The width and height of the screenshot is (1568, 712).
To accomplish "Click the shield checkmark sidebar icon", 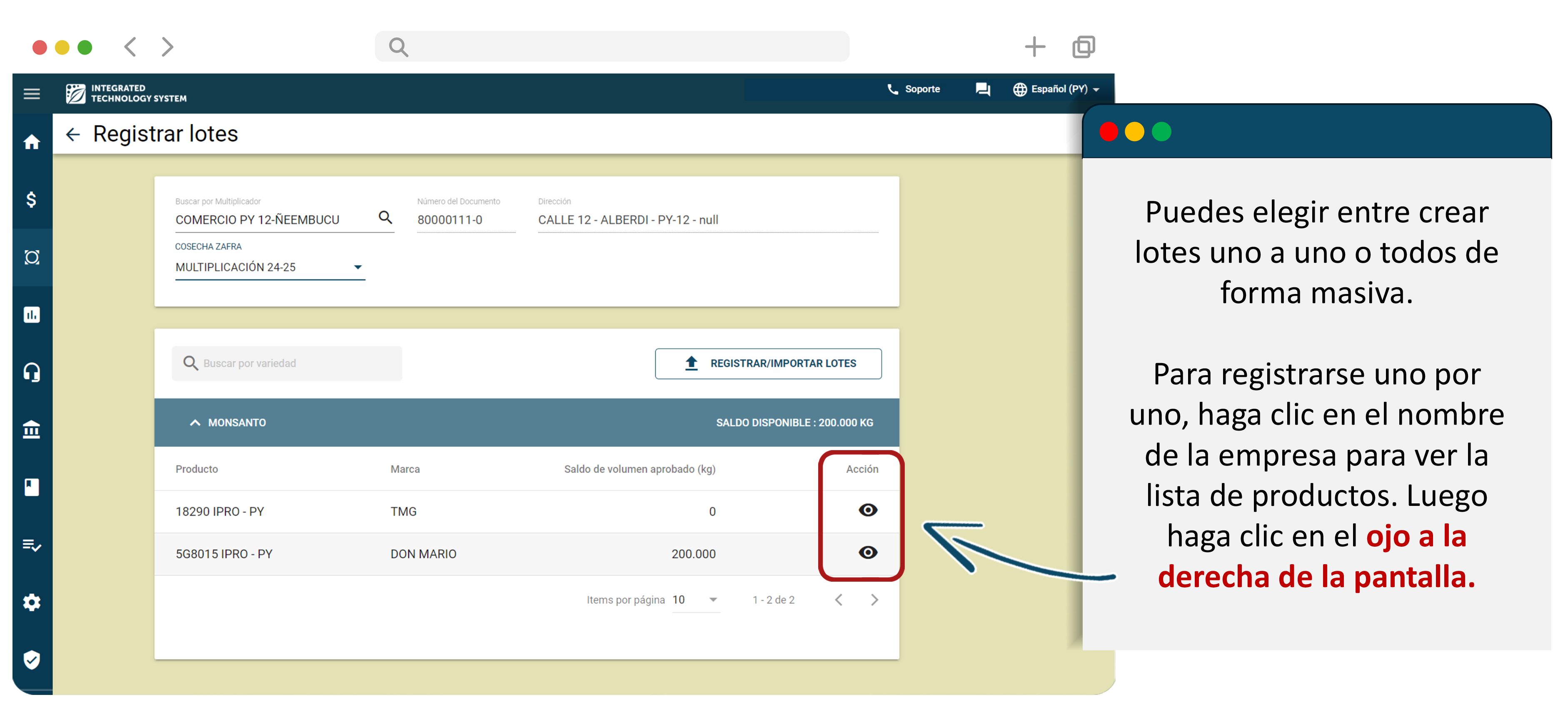I will click(x=32, y=660).
